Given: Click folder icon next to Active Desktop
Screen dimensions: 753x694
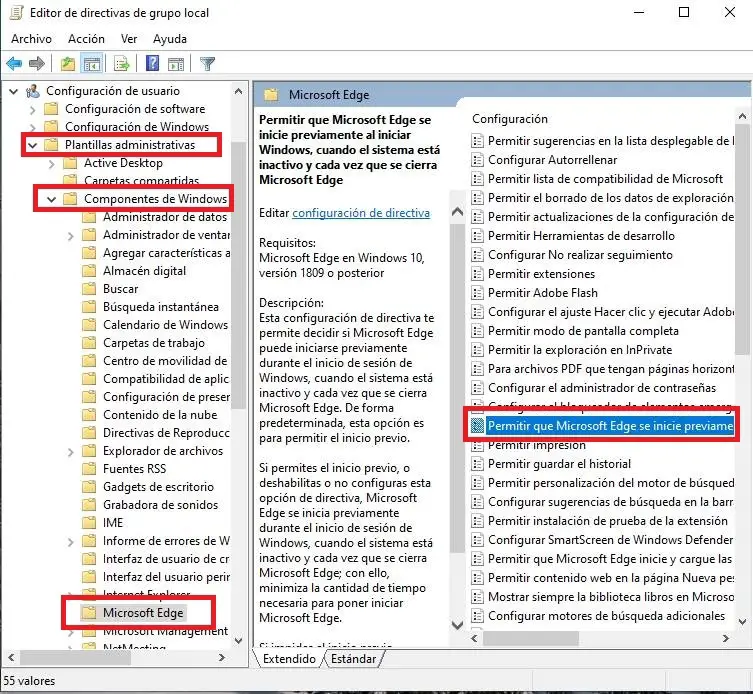Looking at the screenshot, I should (70, 163).
